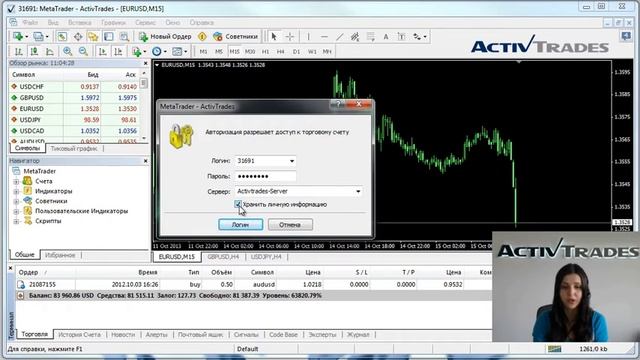Toggle the Navigator window icon
The width and height of the screenshot is (640, 360).
tap(93, 37)
